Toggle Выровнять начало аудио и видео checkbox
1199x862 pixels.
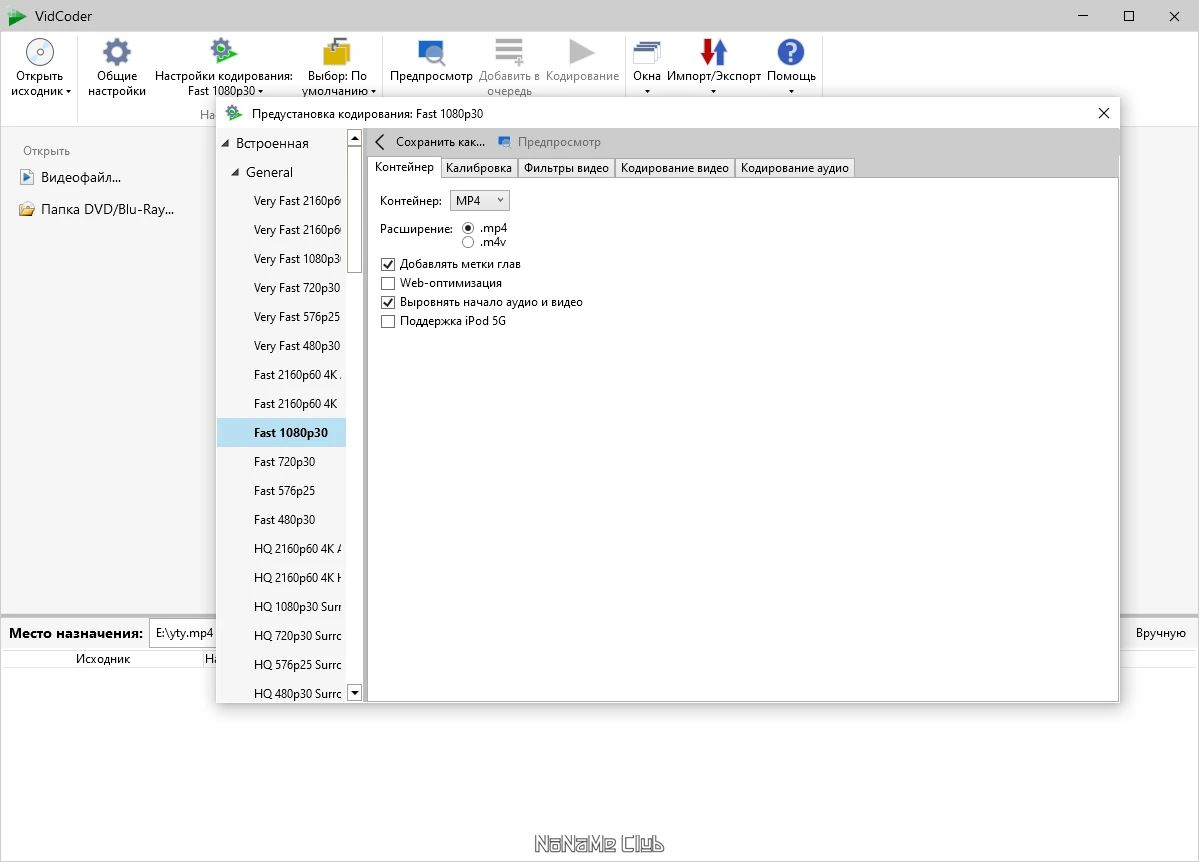[388, 302]
